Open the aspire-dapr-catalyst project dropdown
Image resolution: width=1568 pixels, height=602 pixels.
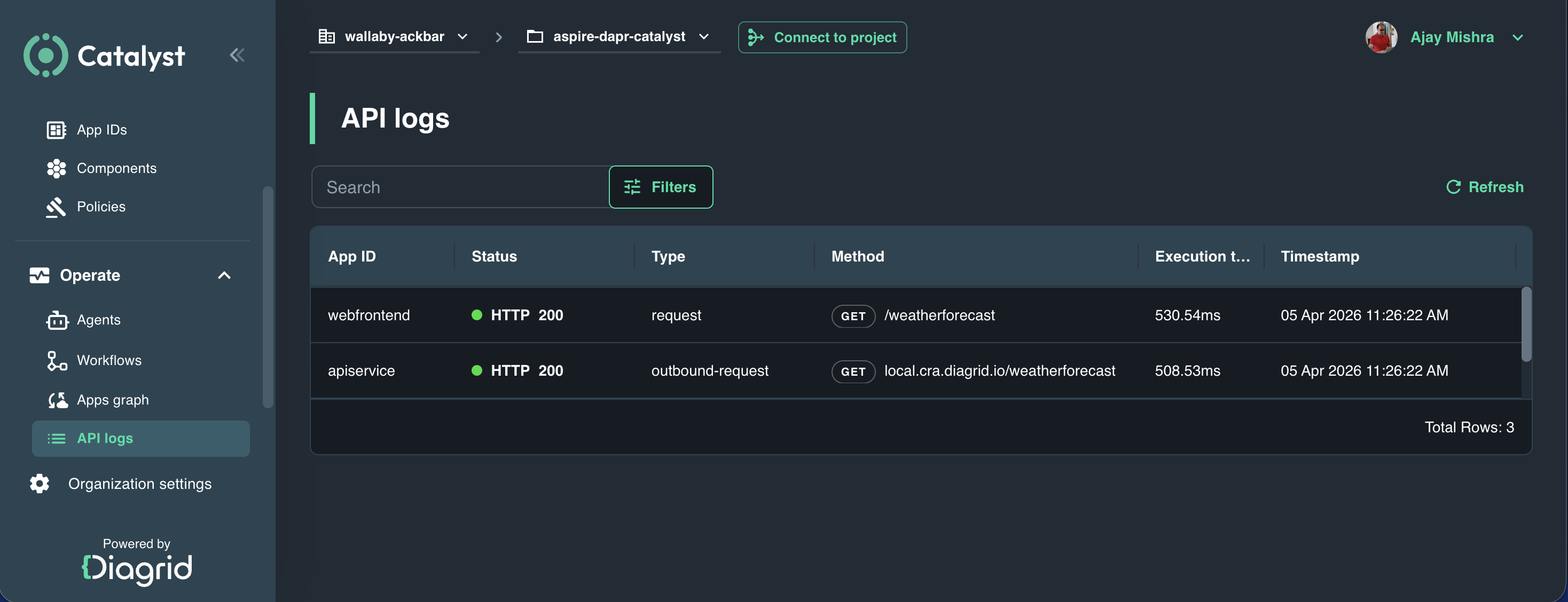click(x=618, y=37)
